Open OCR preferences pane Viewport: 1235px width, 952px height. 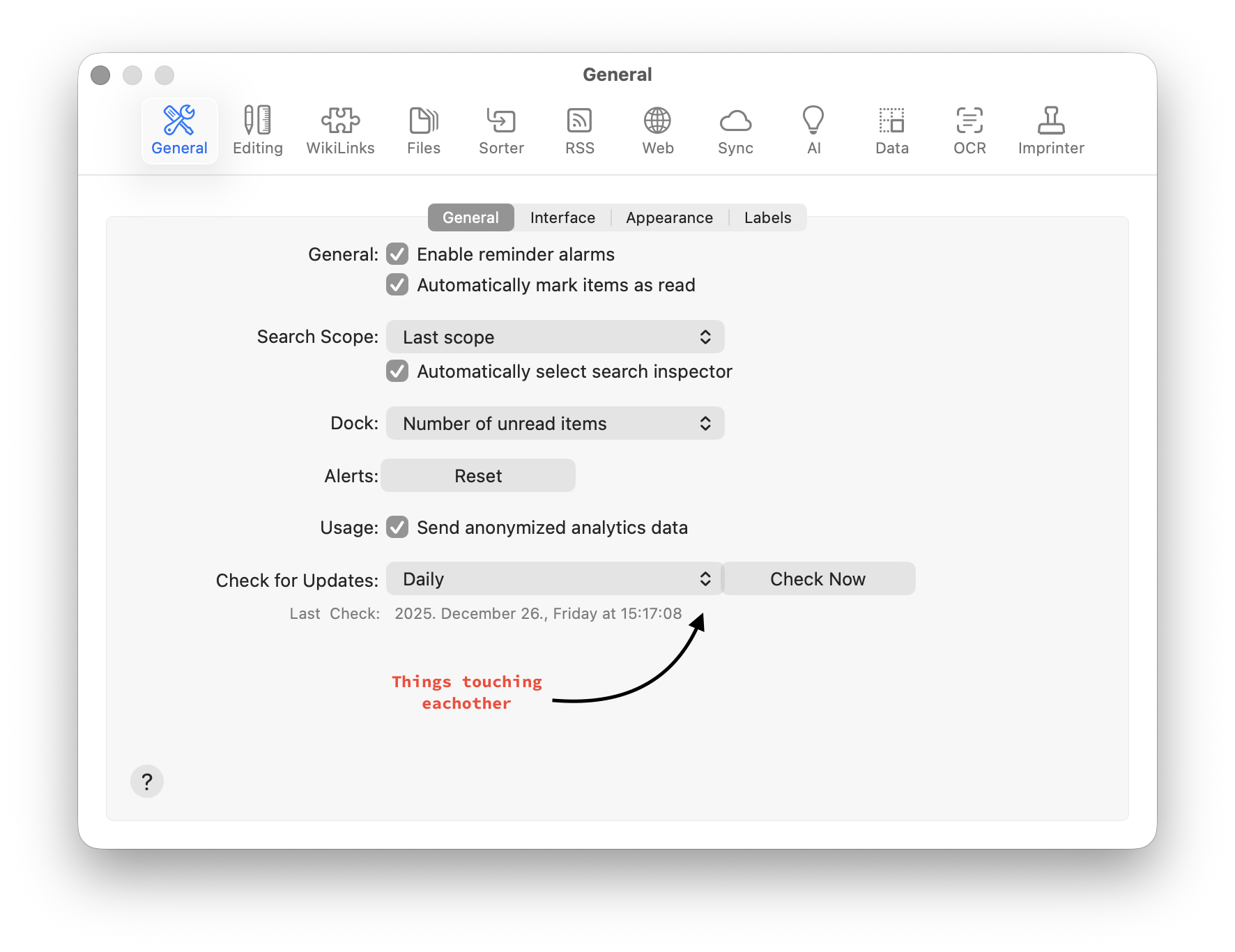pos(969,130)
